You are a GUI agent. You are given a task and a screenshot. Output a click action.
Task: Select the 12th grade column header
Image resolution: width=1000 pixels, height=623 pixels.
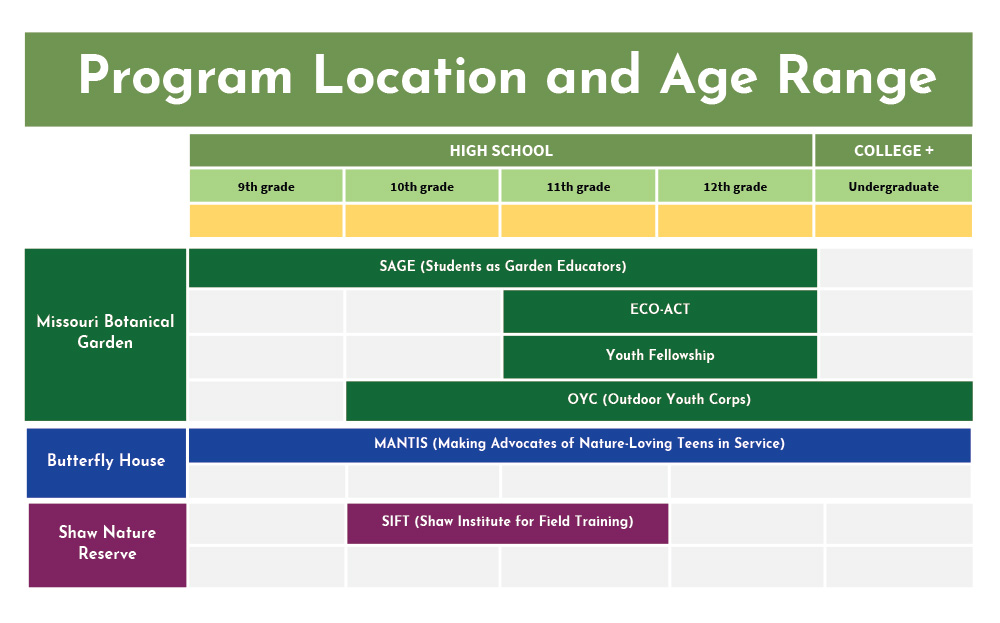click(x=735, y=186)
